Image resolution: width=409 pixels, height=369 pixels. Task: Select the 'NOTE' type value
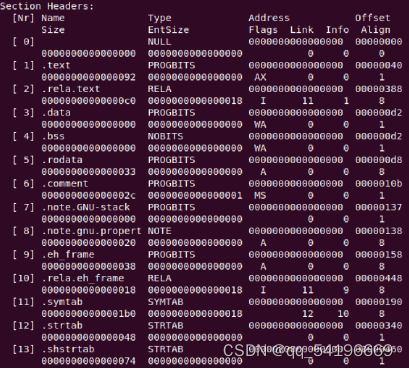click(160, 231)
